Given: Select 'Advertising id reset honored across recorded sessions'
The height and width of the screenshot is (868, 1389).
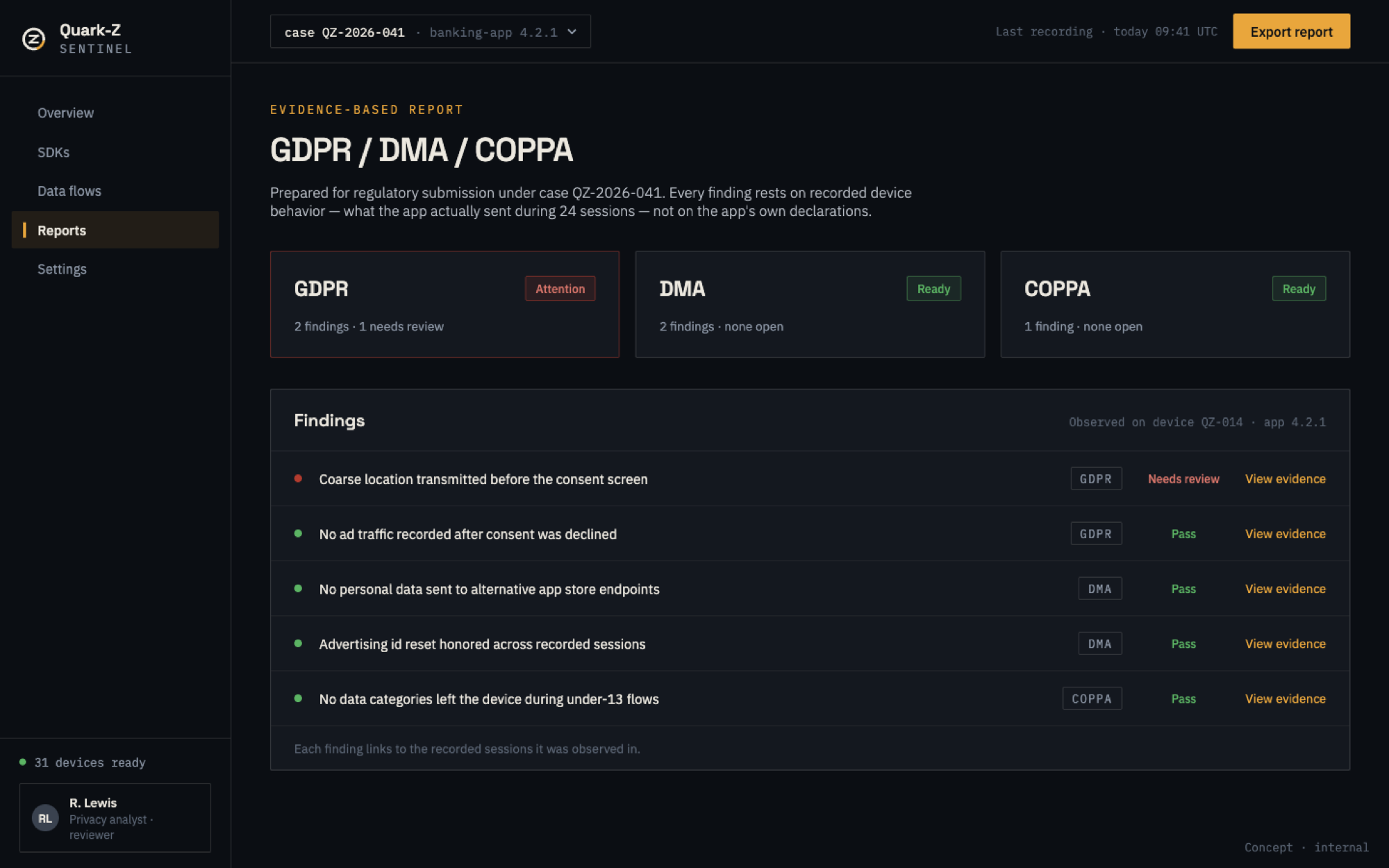Looking at the screenshot, I should (482, 644).
